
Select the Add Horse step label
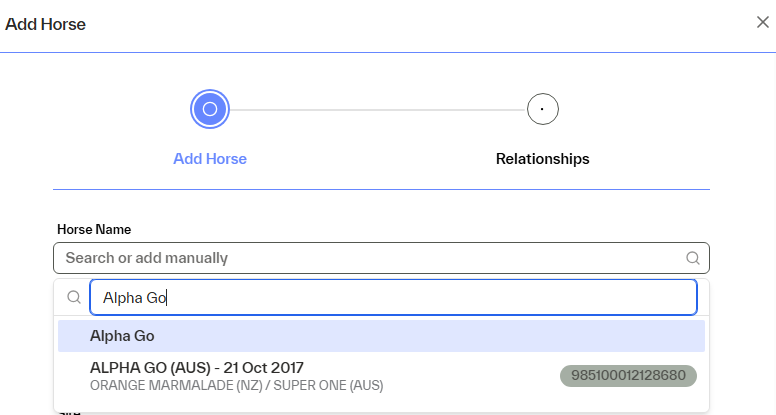coord(210,159)
